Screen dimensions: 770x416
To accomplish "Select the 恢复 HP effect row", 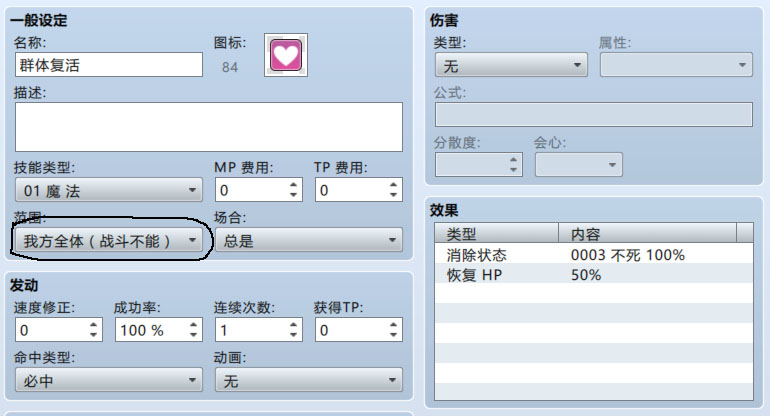I will point(594,275).
